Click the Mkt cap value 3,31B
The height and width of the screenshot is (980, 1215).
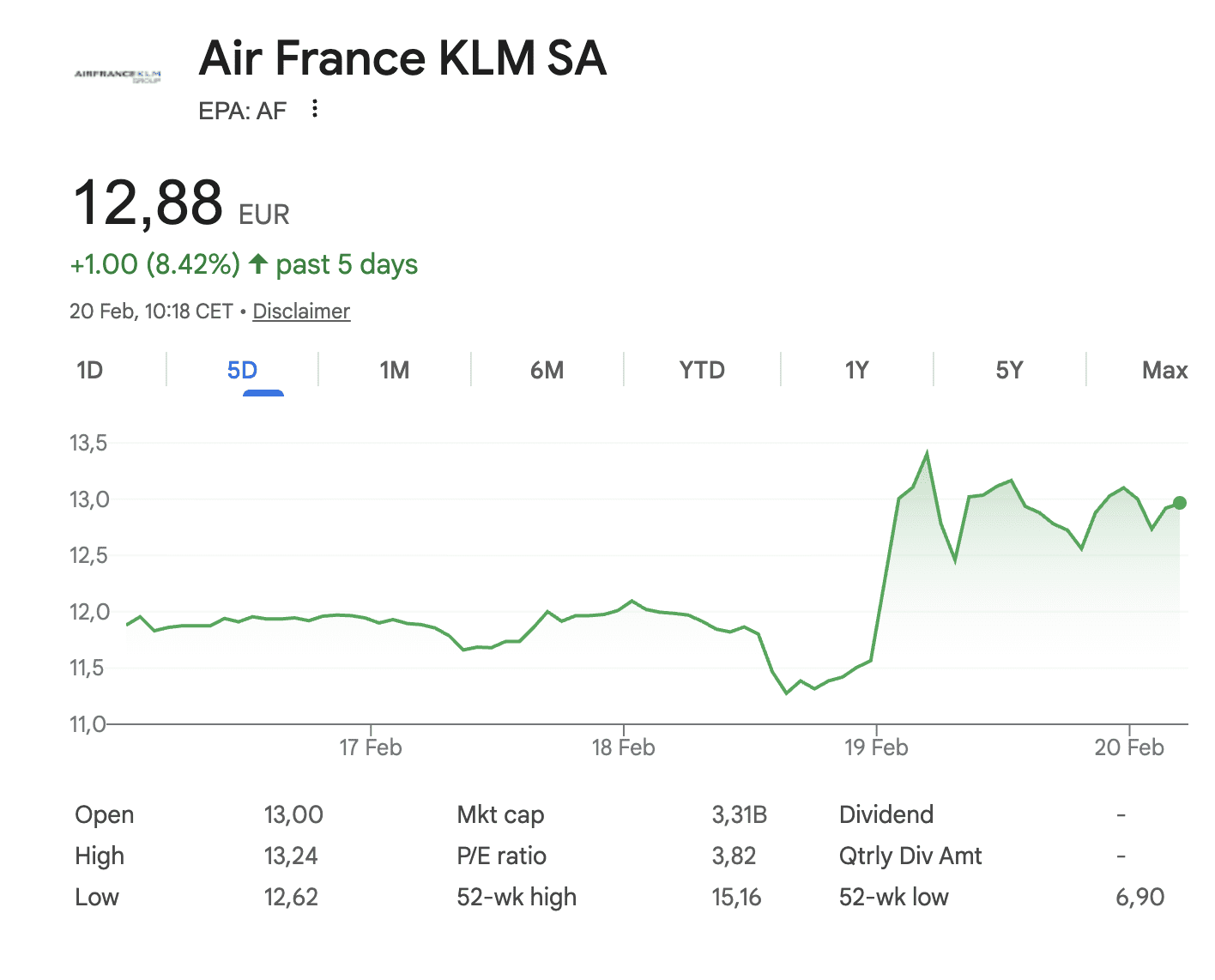coord(739,814)
